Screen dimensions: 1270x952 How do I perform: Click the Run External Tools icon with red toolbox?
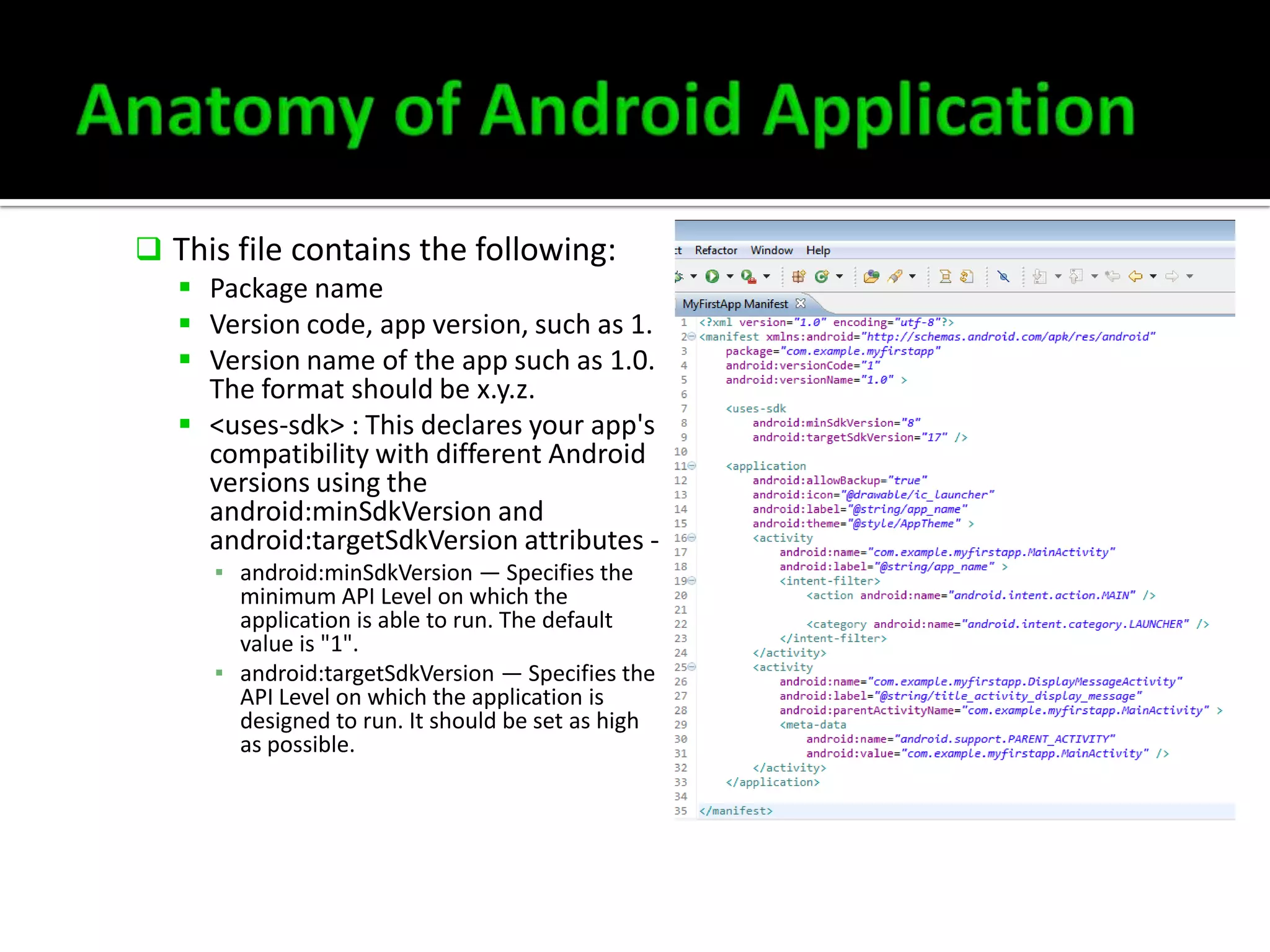748,276
